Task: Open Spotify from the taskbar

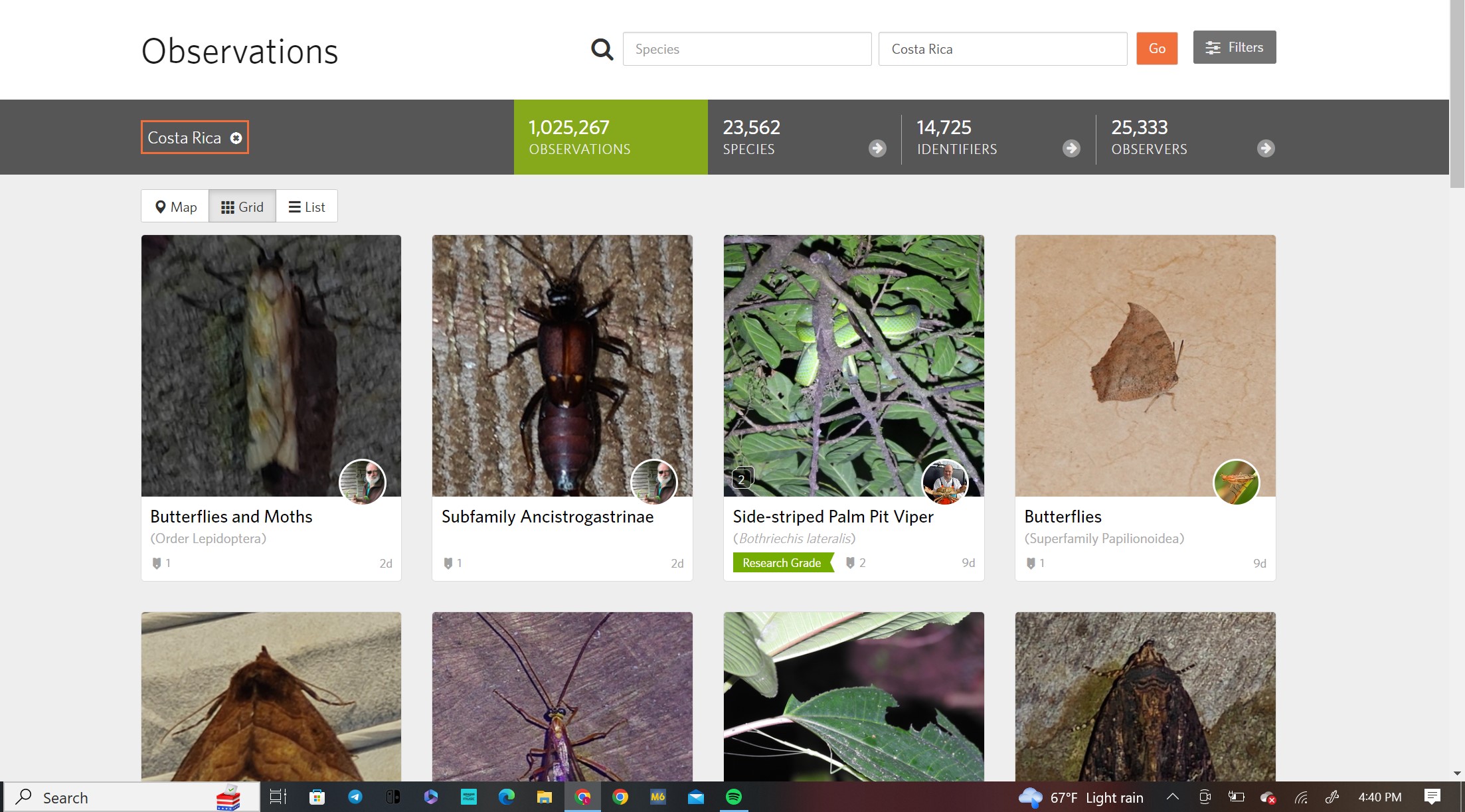Action: tap(734, 797)
